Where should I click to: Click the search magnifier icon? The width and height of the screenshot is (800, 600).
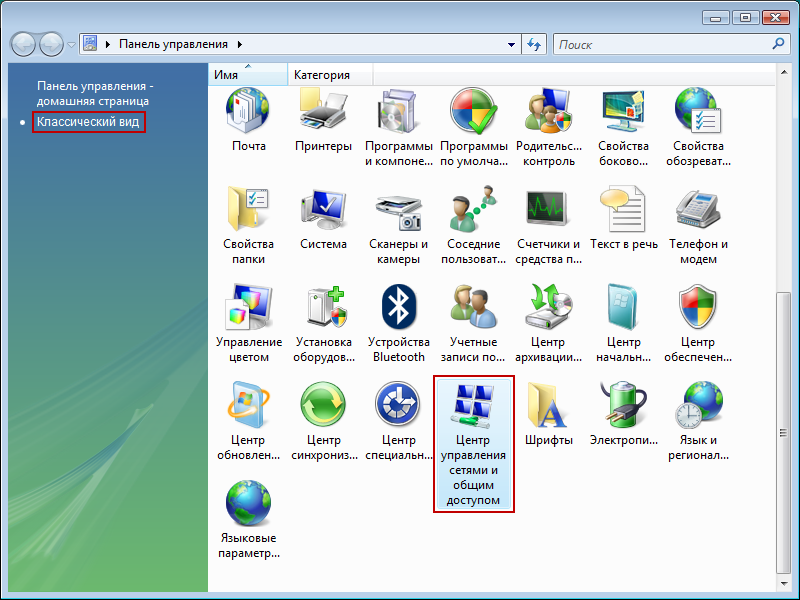(x=778, y=44)
